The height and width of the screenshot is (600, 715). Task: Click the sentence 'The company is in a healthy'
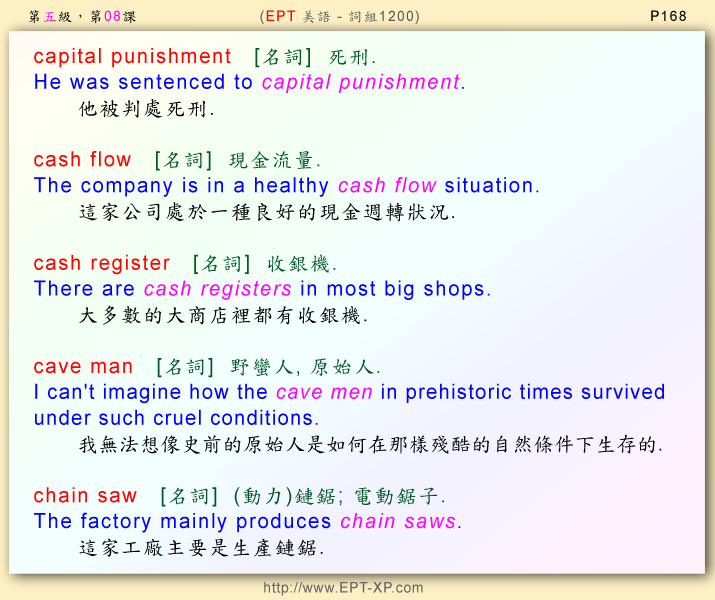pos(181,185)
